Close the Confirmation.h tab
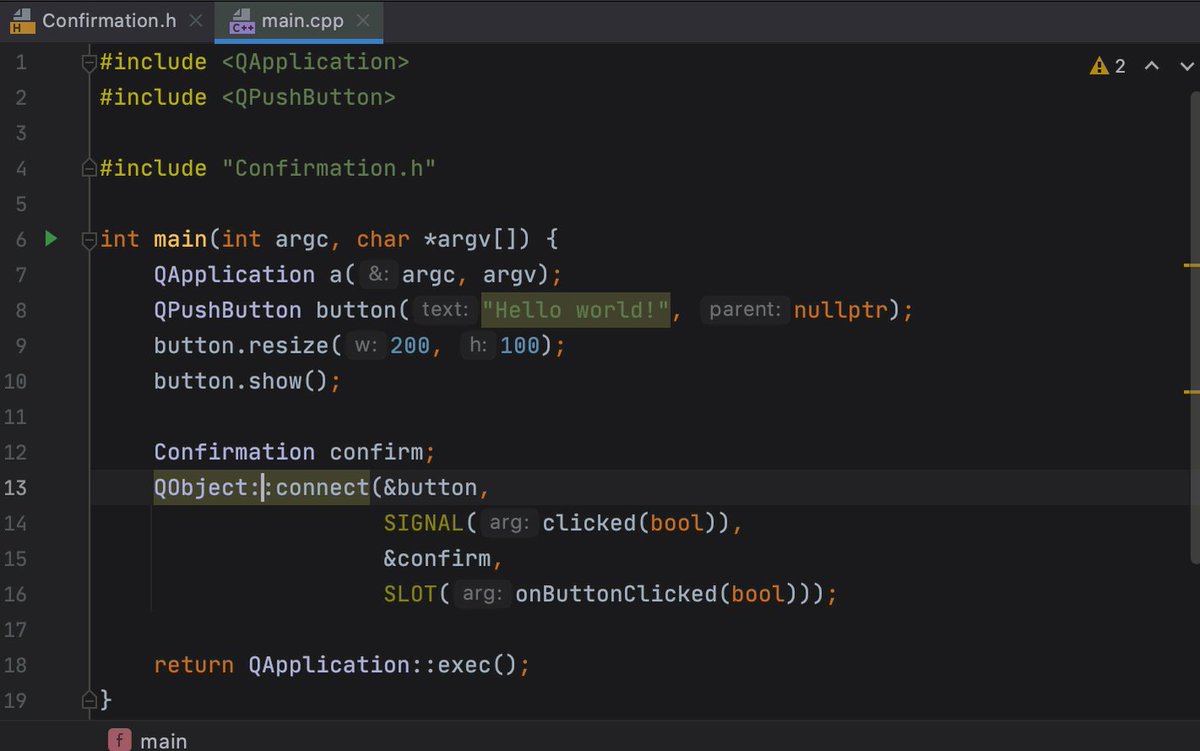1200x751 pixels. 195,21
